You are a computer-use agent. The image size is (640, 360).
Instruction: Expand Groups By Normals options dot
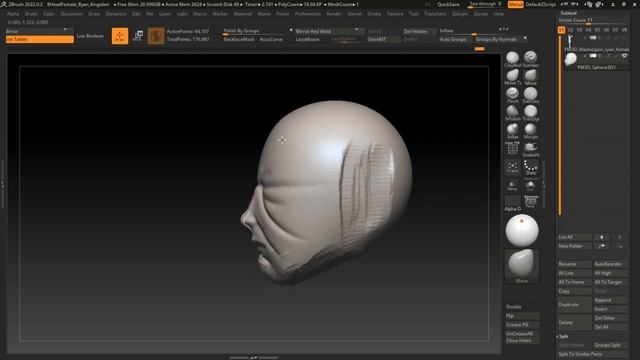tap(525, 38)
